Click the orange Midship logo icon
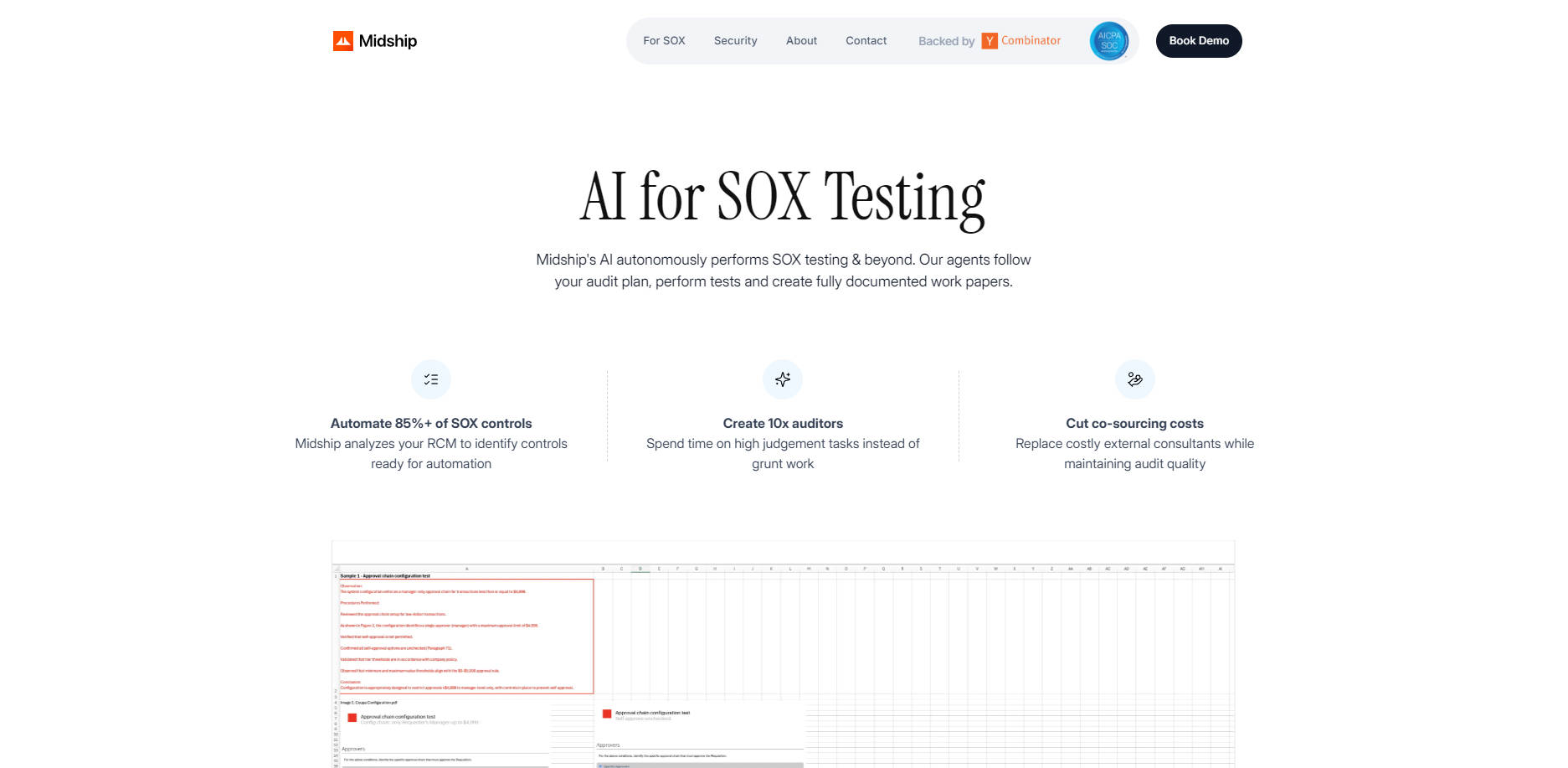The width and height of the screenshot is (1568, 768). (342, 41)
